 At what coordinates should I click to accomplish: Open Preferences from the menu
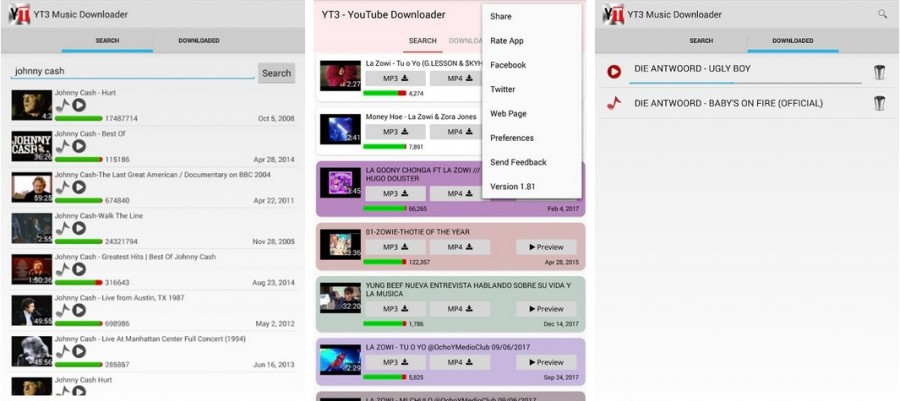pos(532,138)
